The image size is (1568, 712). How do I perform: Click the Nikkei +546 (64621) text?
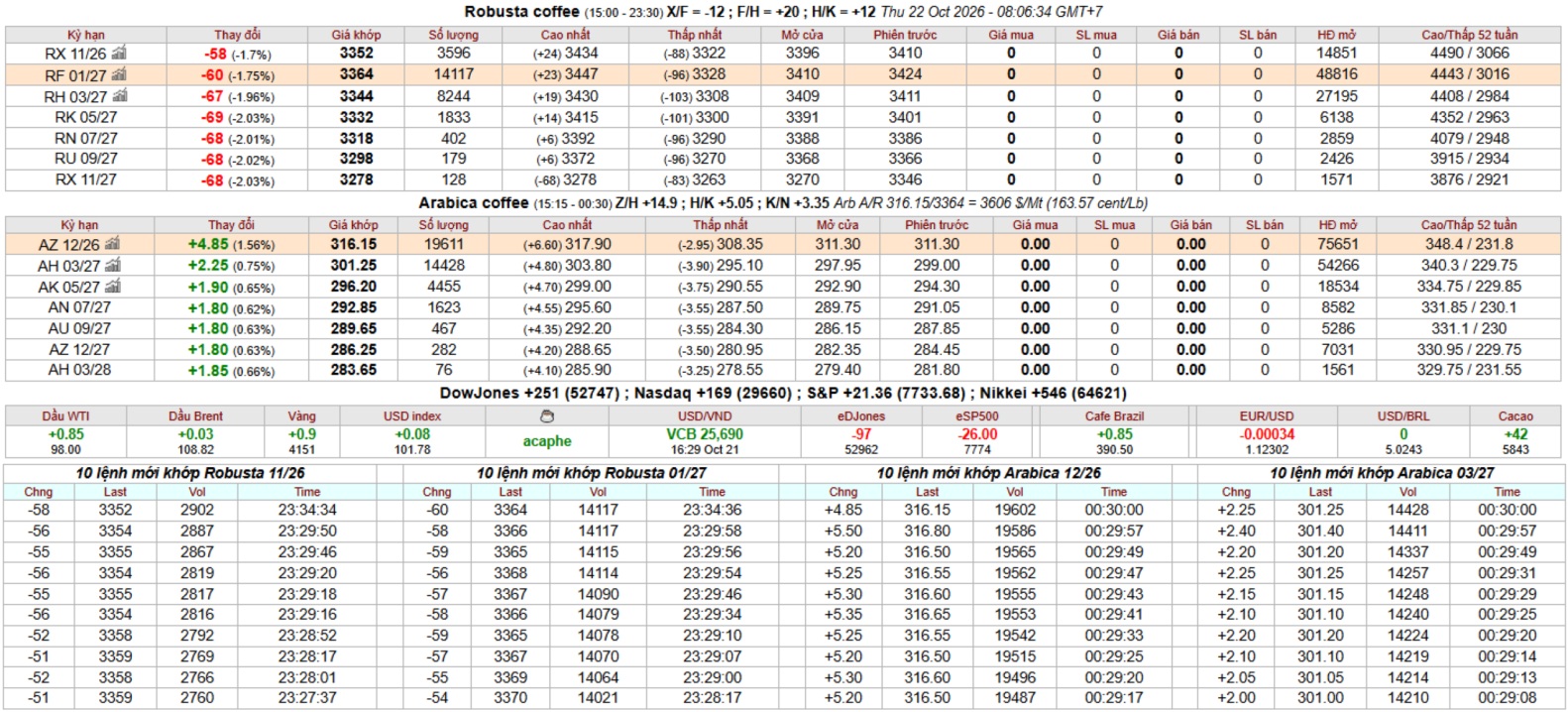pyautogui.click(x=1054, y=393)
